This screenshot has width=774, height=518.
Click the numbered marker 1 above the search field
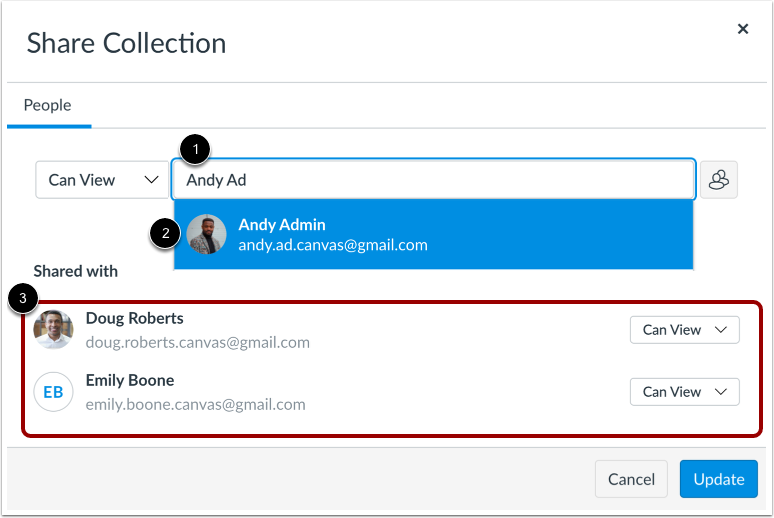195,149
